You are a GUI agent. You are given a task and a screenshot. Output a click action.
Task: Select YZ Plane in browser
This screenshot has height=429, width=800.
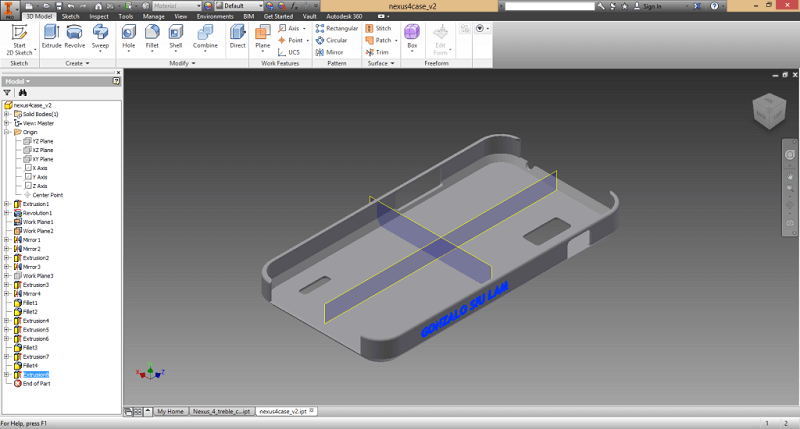coord(43,141)
